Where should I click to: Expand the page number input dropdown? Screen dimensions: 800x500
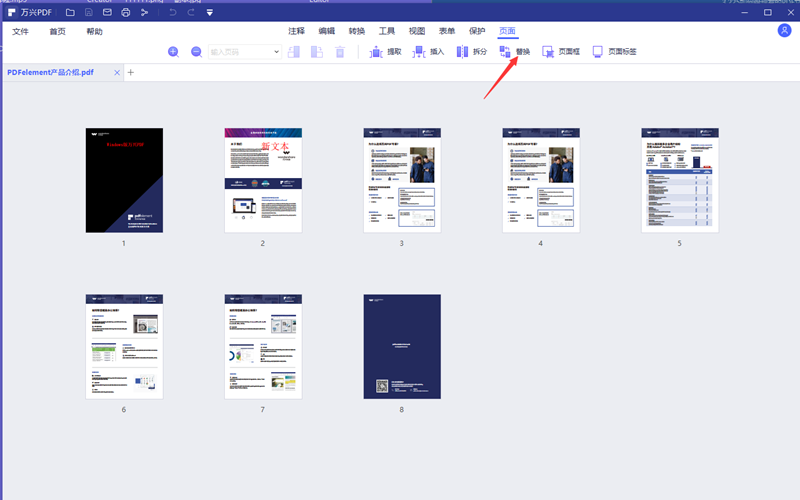[276, 51]
